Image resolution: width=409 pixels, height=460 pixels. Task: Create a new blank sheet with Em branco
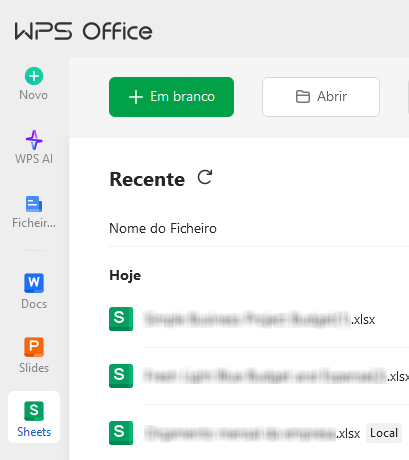click(171, 97)
